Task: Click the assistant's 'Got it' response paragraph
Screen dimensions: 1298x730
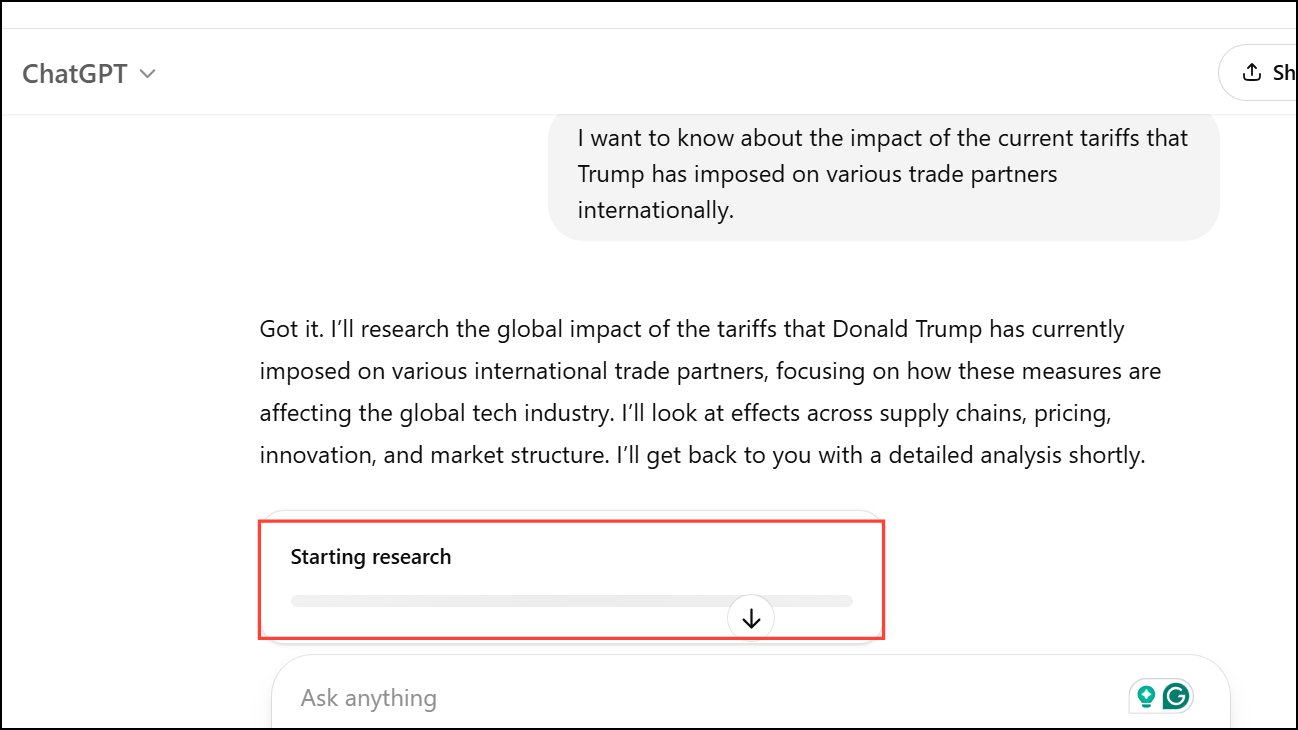Action: (710, 392)
